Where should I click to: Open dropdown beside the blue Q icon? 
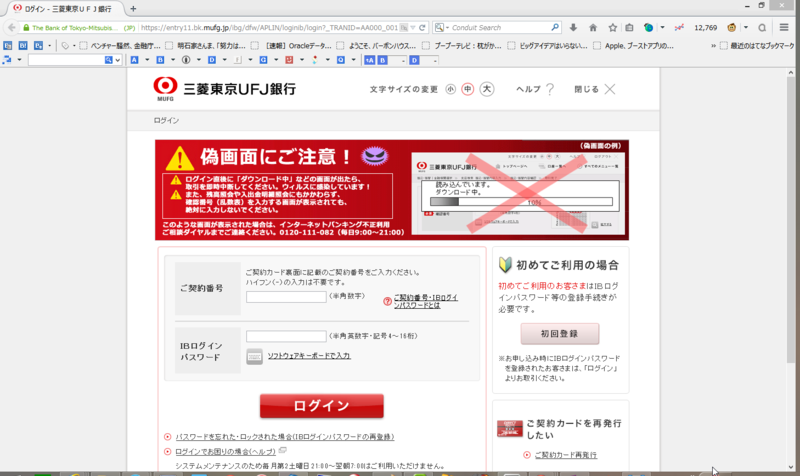coord(353,60)
